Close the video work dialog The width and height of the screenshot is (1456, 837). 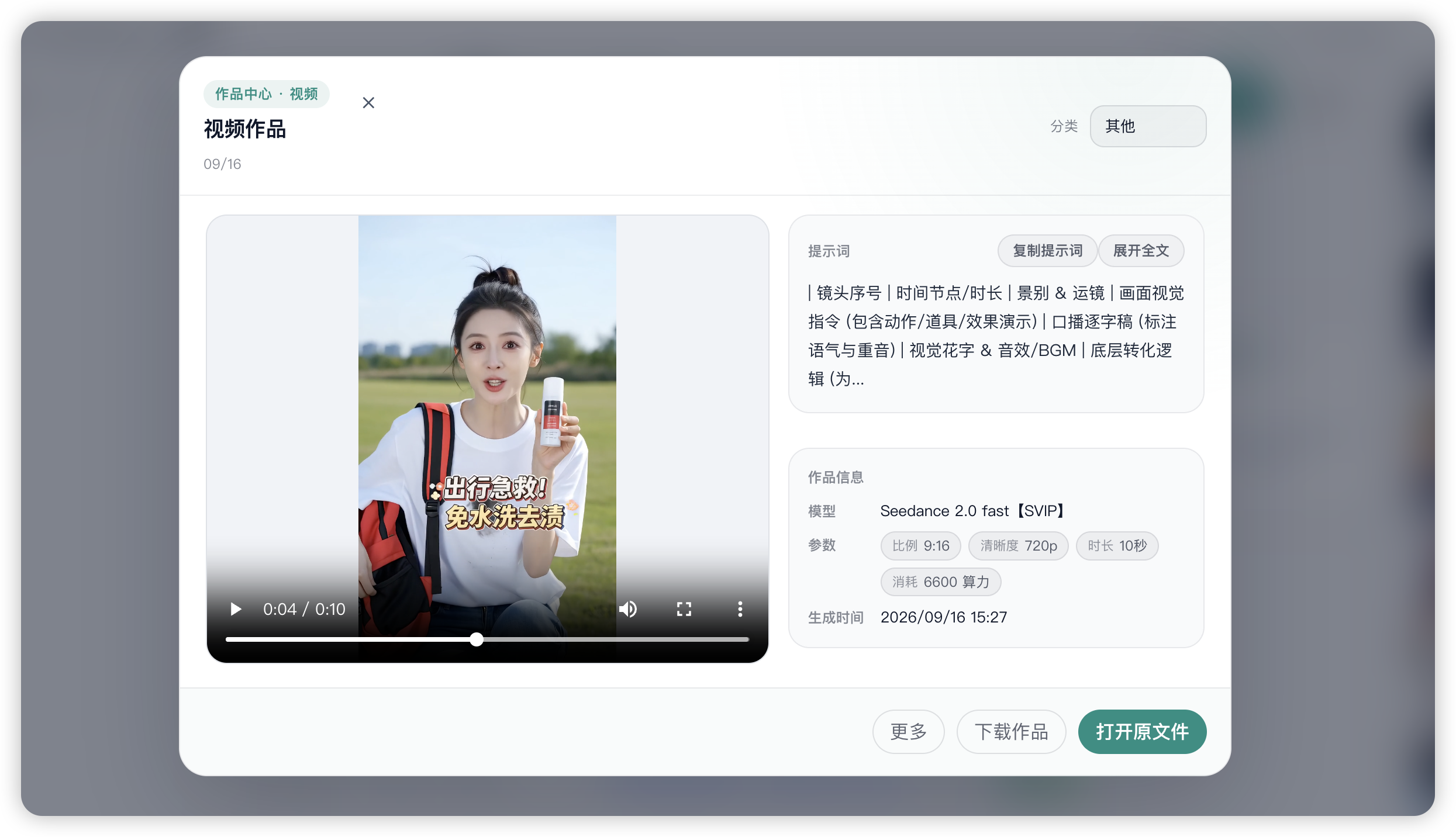pos(368,103)
